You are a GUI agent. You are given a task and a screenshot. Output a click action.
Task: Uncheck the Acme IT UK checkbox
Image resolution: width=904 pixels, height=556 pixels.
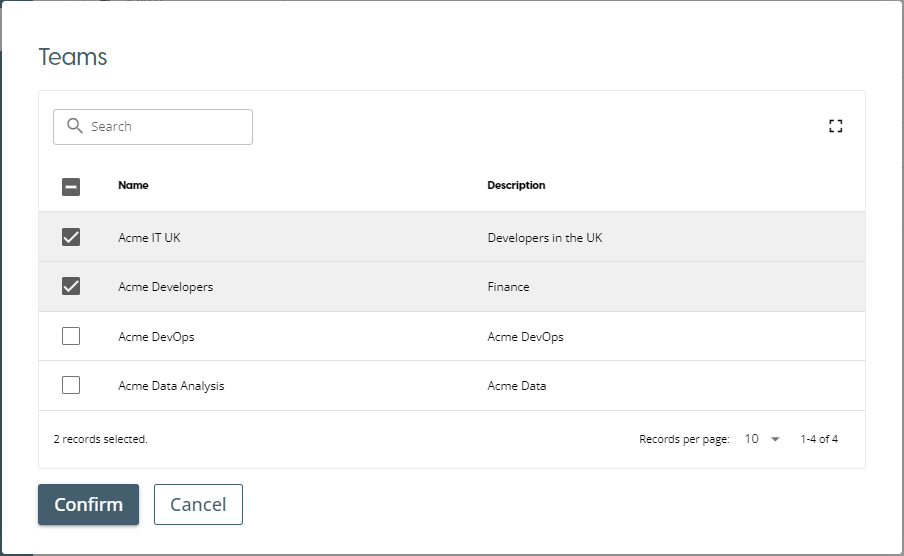pyautogui.click(x=71, y=237)
